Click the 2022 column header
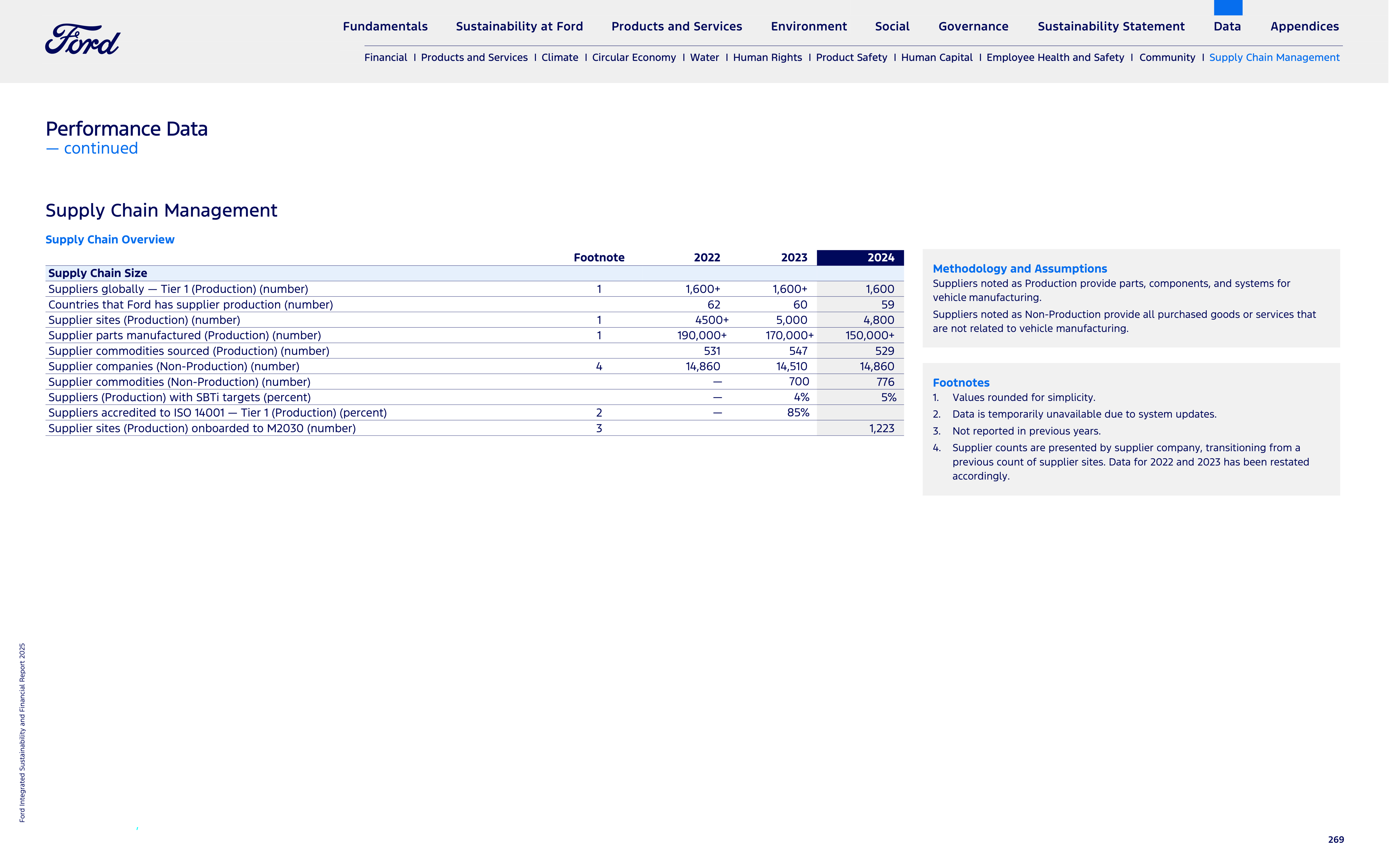 click(x=707, y=258)
